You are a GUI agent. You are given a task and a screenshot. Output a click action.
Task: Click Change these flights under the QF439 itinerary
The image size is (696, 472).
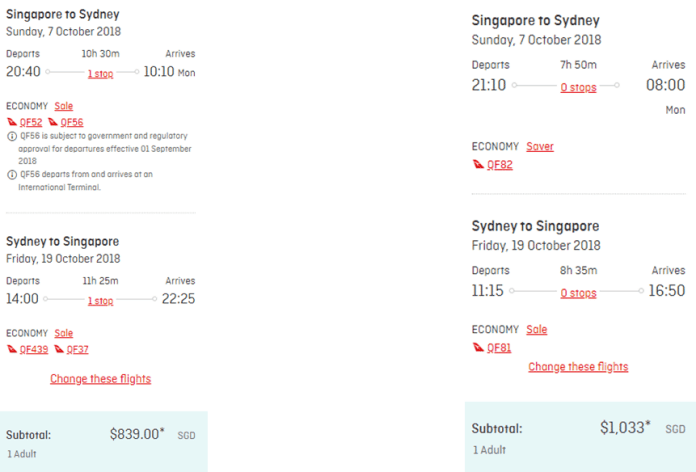[100, 379]
